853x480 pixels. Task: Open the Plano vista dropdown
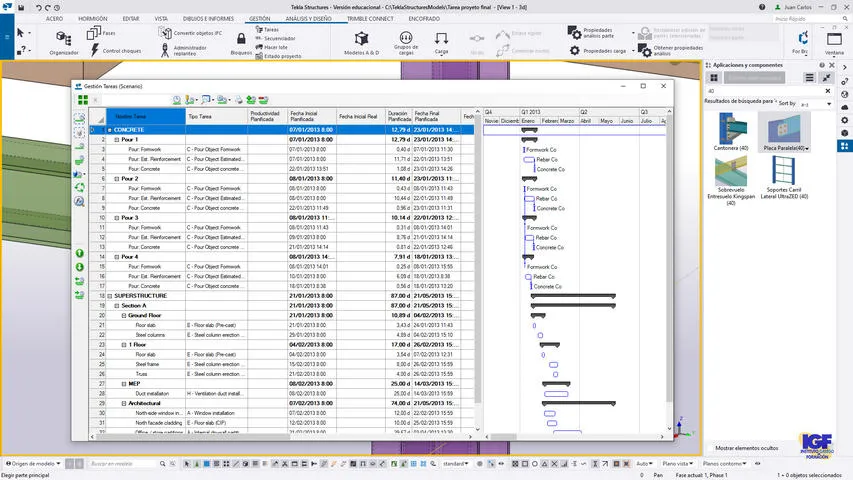(x=678, y=464)
